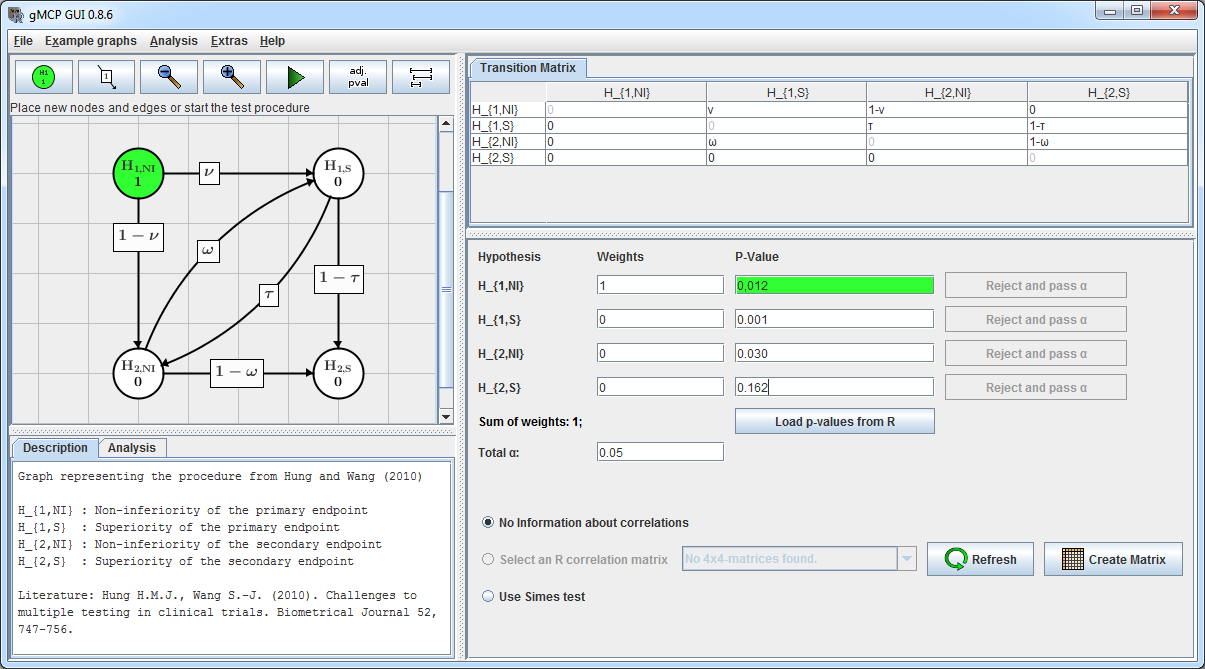This screenshot has height=669, width=1205.
Task: Click the zoom in magnifier icon
Action: 232,77
